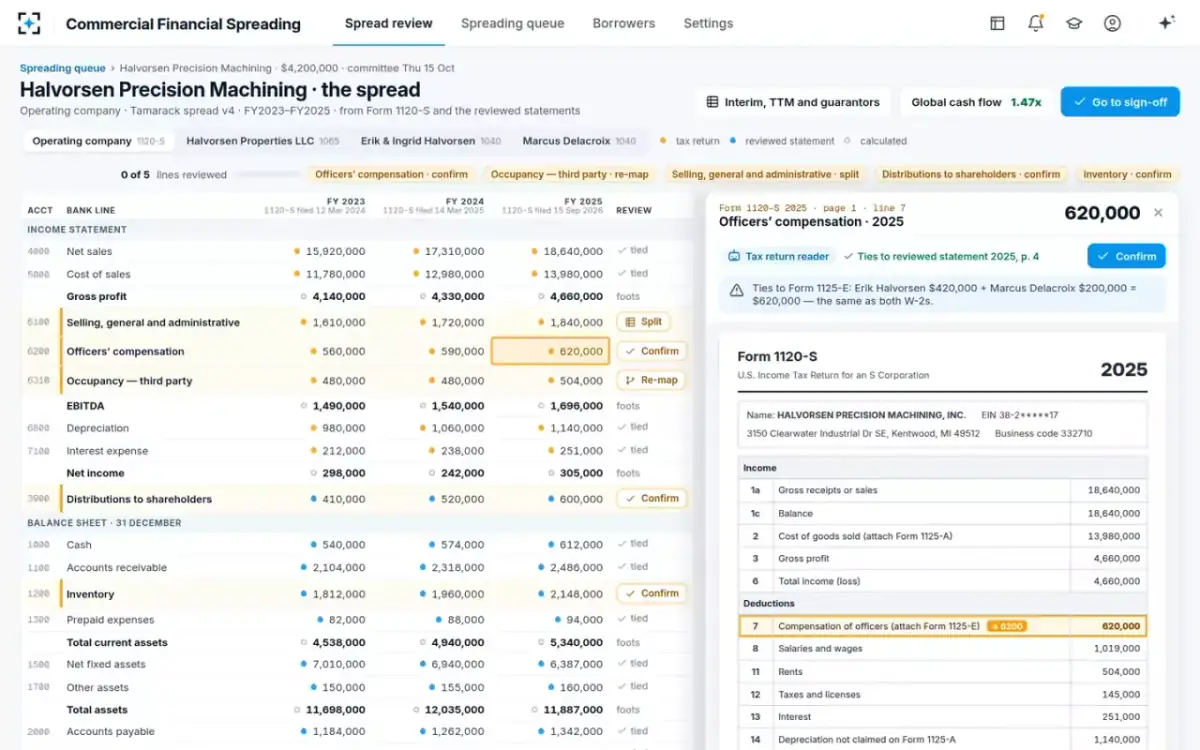This screenshot has height=750, width=1200.
Task: Click Form line 2 Cost of goods sold
Action: [943, 536]
